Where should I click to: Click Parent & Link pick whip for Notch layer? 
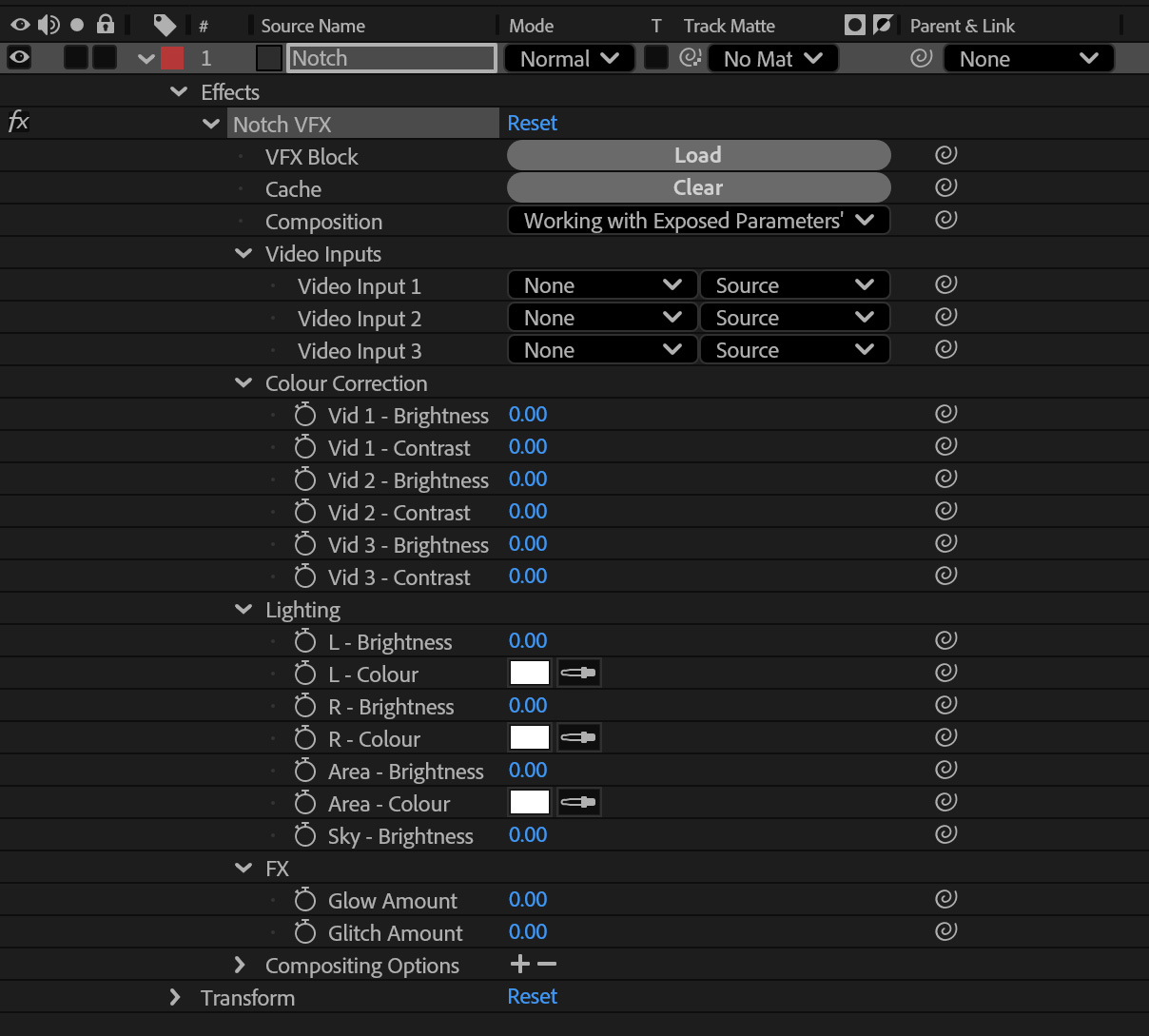coord(921,58)
